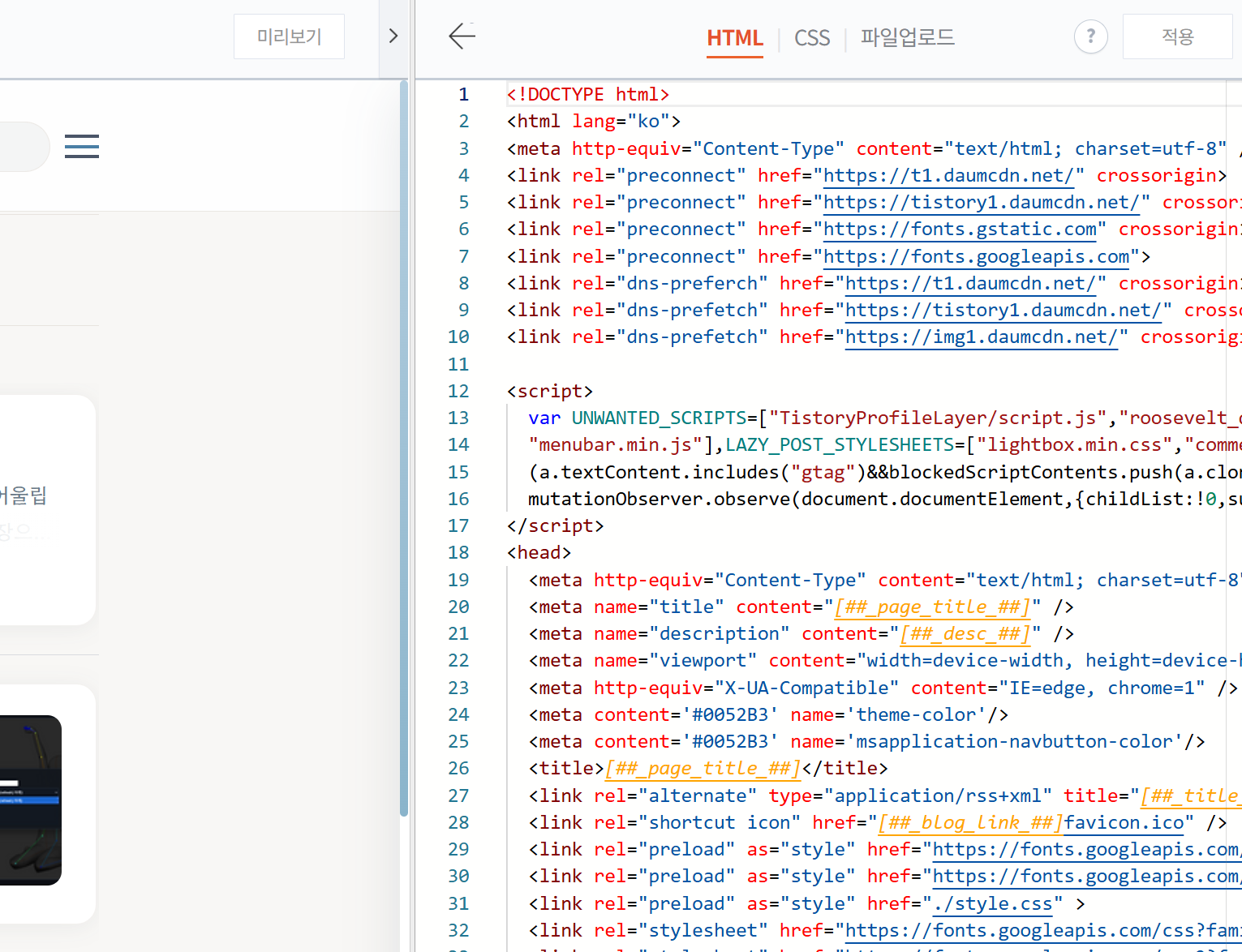Screen dimensions: 1242x952
Task: Click the preview panel vertical scrollbar
Action: tap(404, 448)
